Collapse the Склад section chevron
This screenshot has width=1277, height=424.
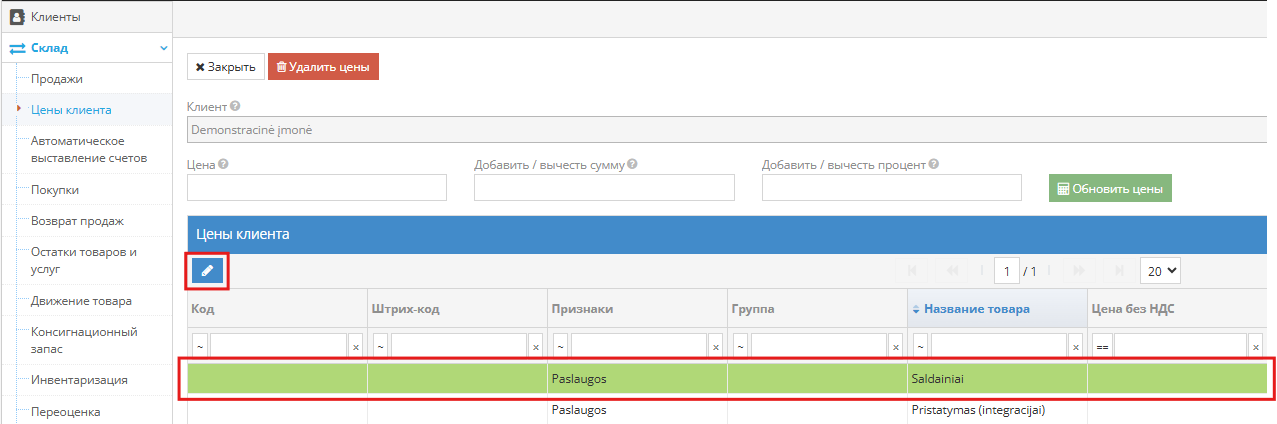click(164, 48)
